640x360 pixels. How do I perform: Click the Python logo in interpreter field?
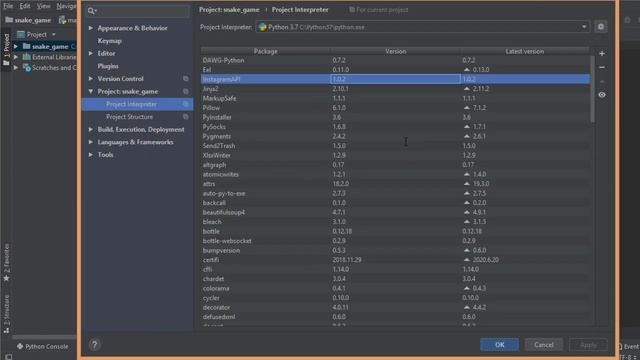pyautogui.click(x=262, y=27)
